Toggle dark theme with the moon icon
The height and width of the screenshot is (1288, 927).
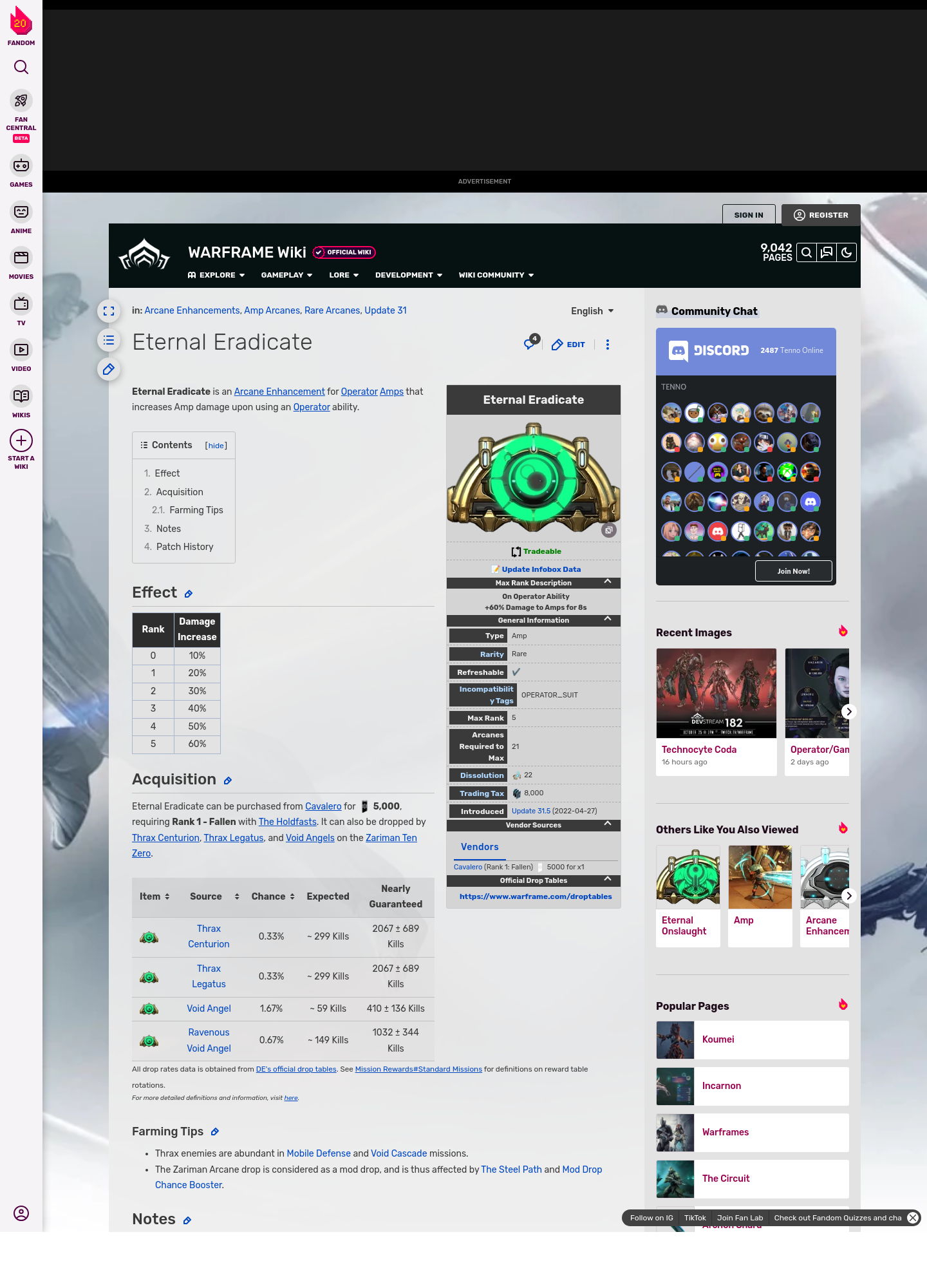point(847,252)
